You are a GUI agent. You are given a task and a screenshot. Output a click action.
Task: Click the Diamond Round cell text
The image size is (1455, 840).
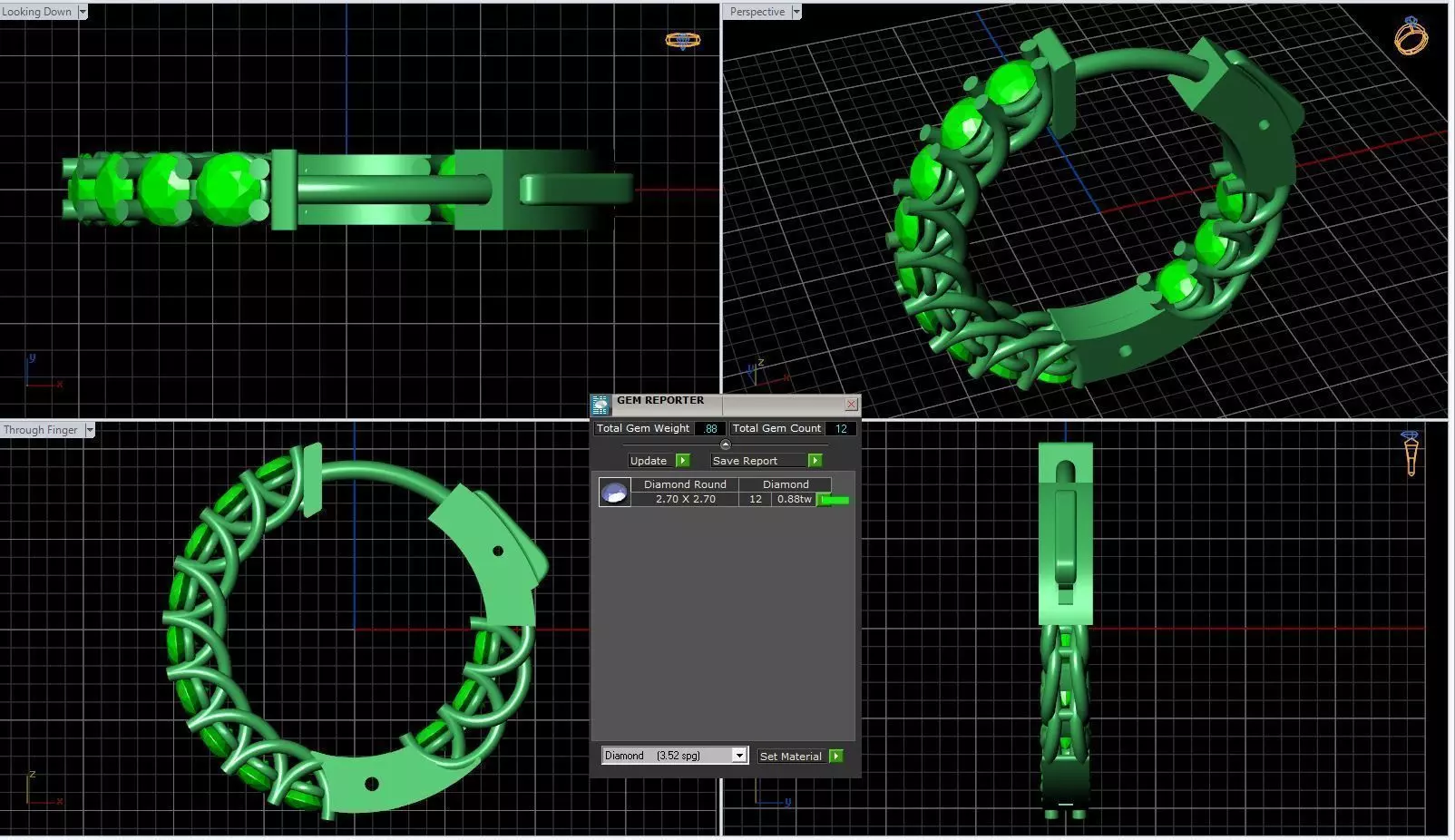685,484
